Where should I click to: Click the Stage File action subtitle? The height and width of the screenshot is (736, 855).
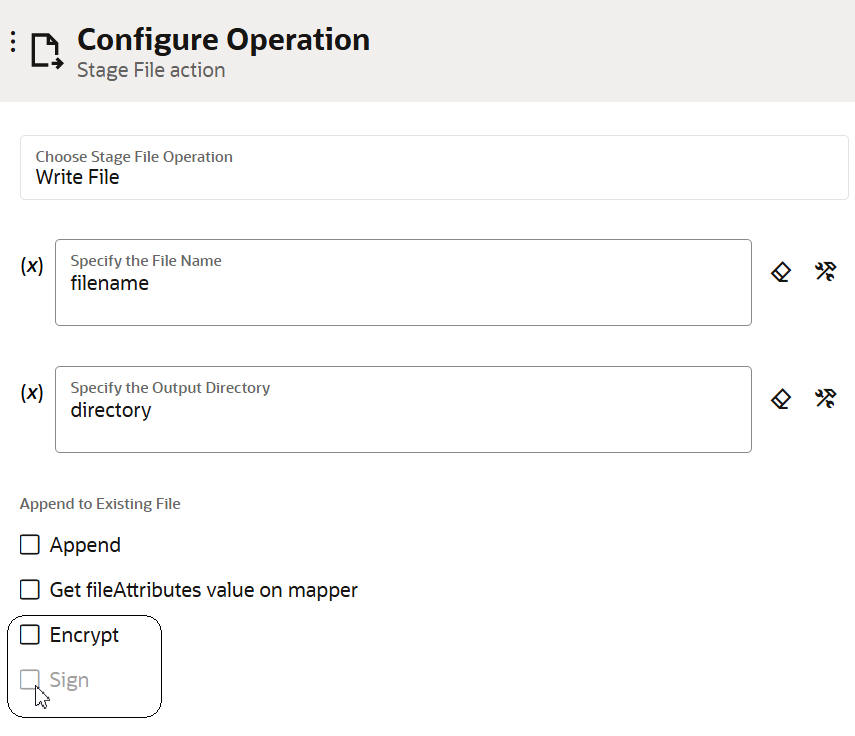151,71
